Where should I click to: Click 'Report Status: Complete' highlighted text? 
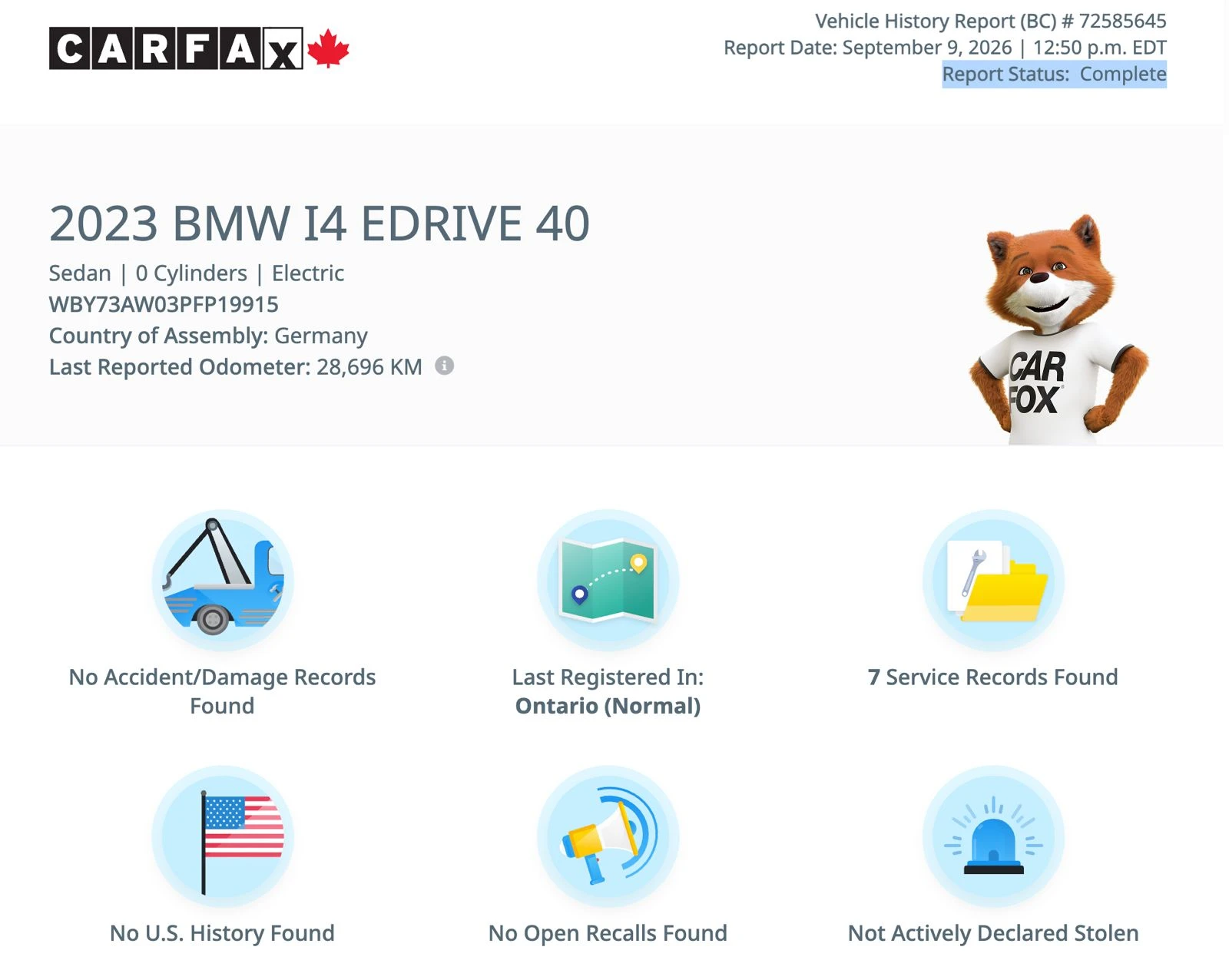(1054, 74)
